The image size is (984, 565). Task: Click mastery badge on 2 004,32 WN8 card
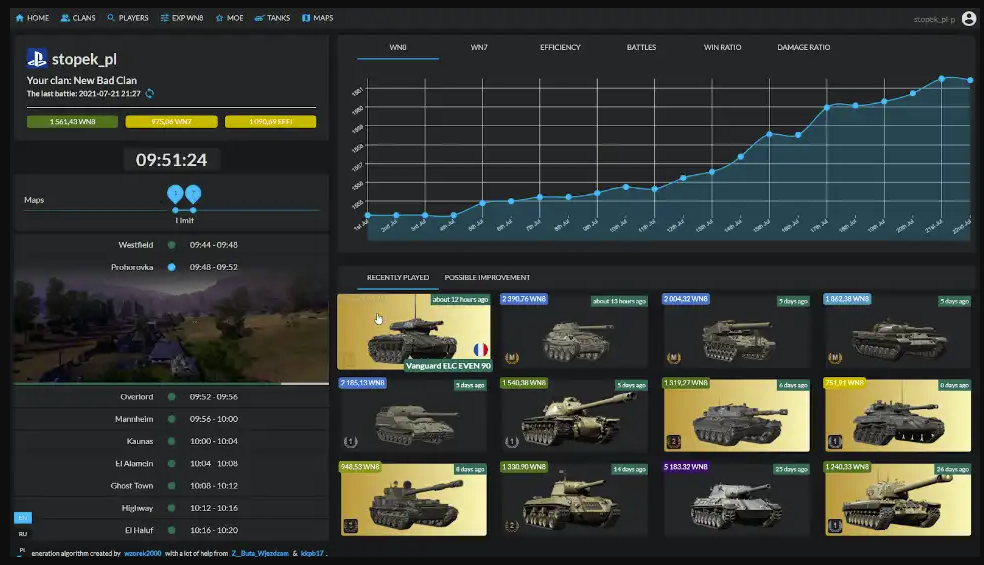click(673, 358)
